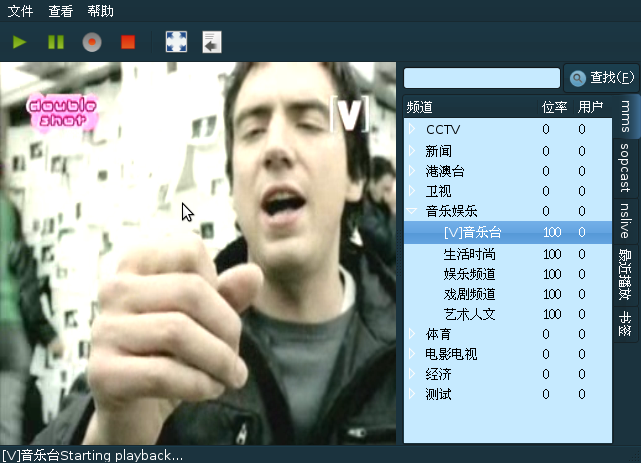Expand the 测试 channel group

tap(412, 394)
